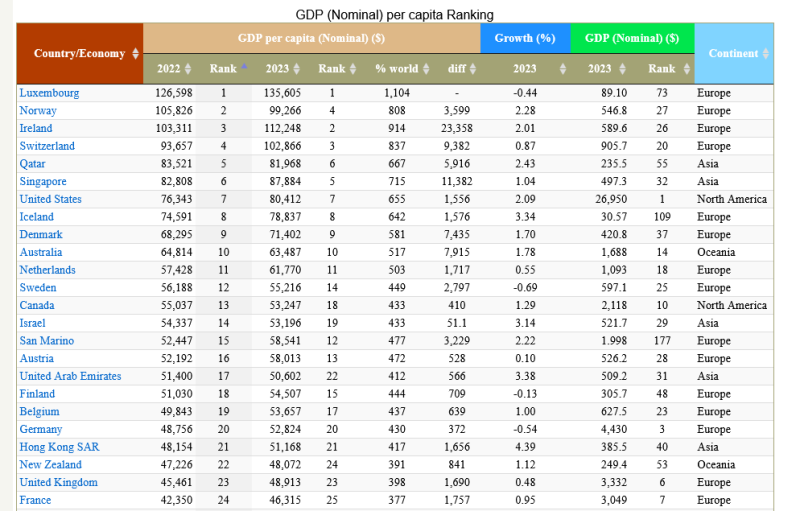Screen dimensions: 800x511
Task: Select United Kingdom GDP value 3,332
Action: 614,482
